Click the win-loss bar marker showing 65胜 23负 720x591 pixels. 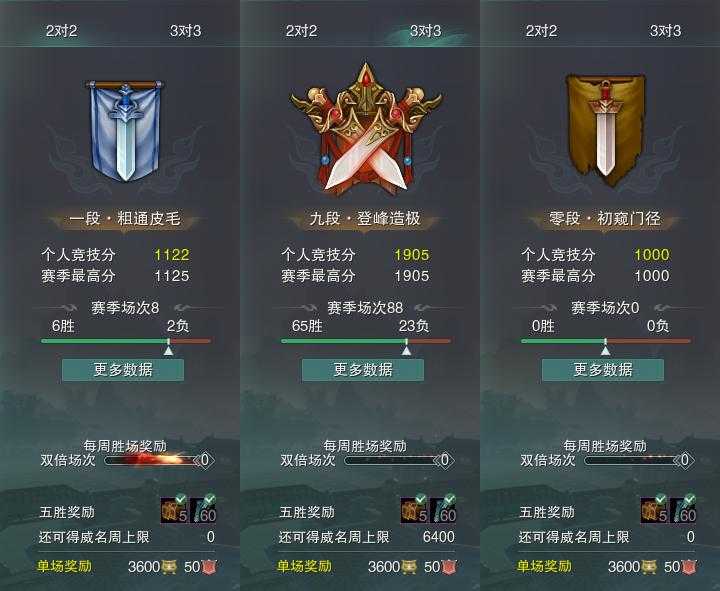pos(406,348)
